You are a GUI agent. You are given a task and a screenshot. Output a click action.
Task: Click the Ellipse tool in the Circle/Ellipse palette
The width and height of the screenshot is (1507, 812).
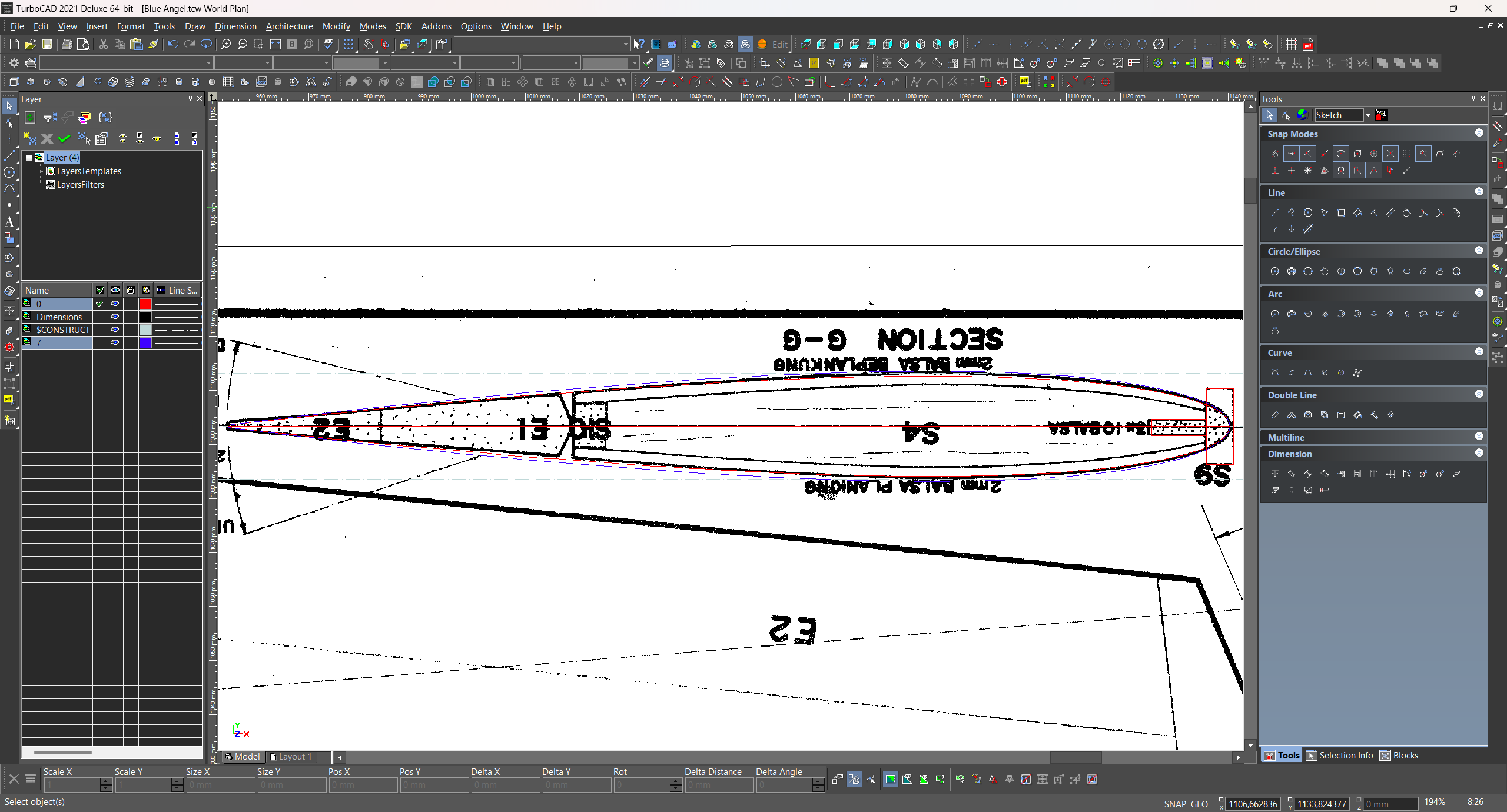1407,271
